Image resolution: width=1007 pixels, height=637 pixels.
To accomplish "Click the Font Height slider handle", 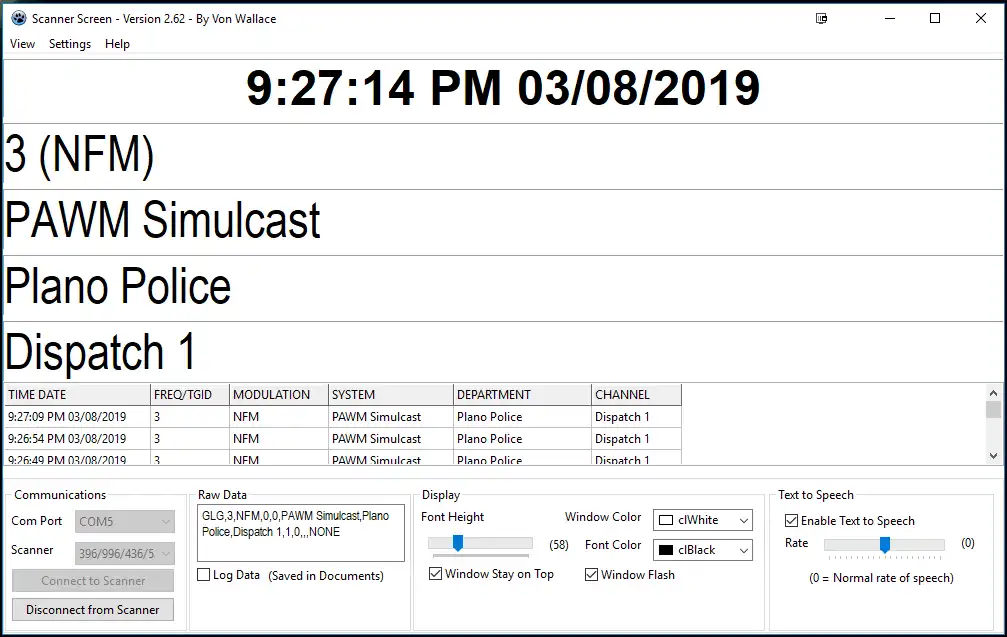I will pos(458,543).
